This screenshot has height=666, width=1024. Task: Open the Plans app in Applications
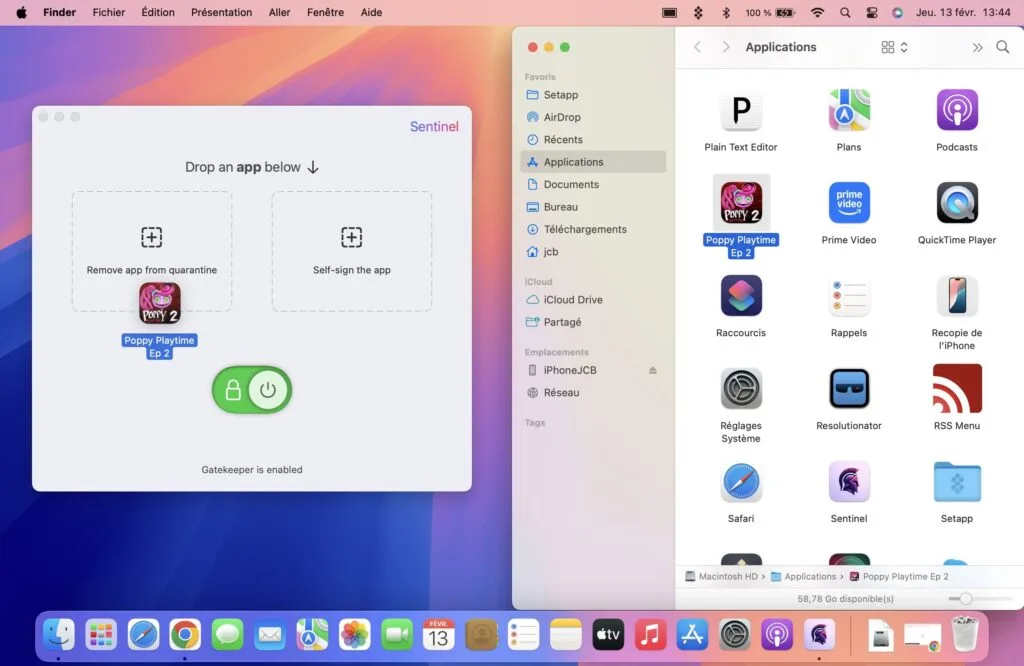pos(848,110)
